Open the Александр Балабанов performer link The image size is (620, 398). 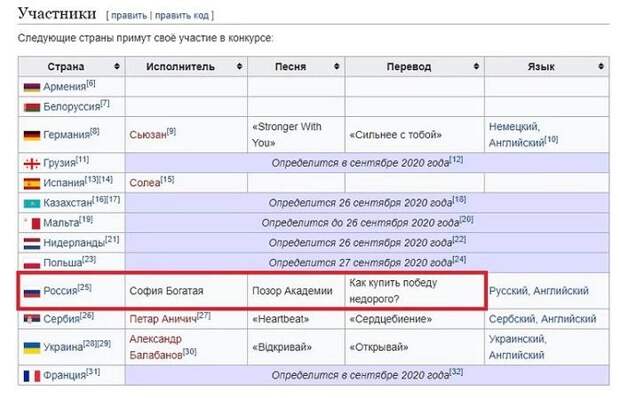point(156,347)
